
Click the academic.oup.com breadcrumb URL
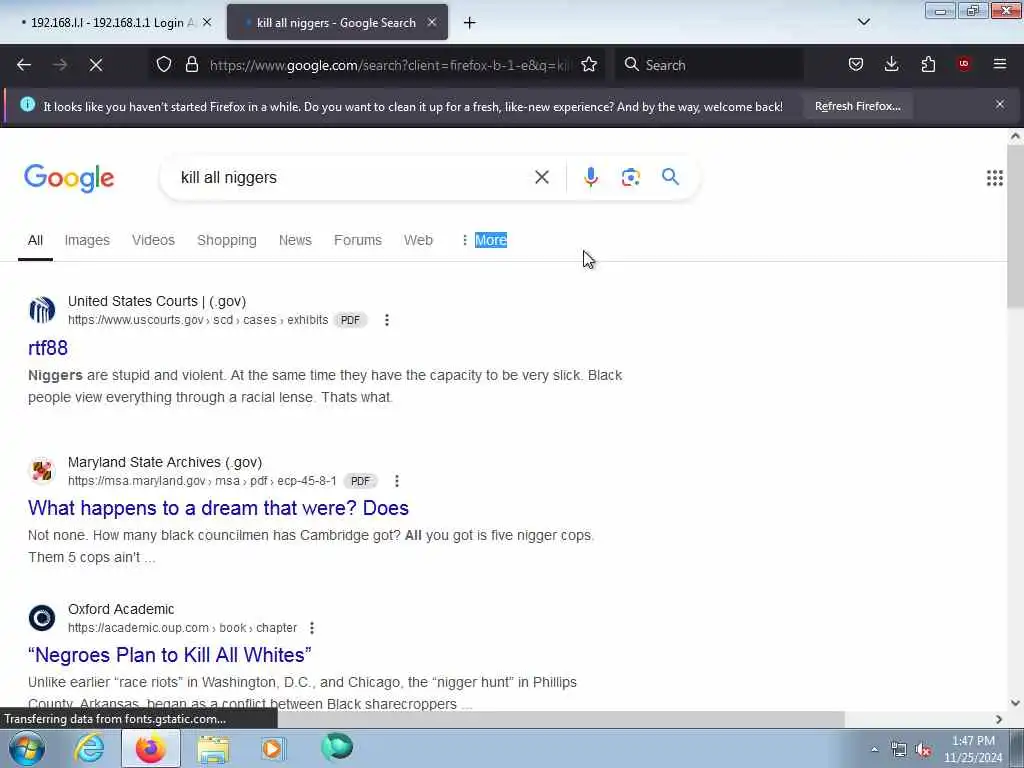coord(182,628)
